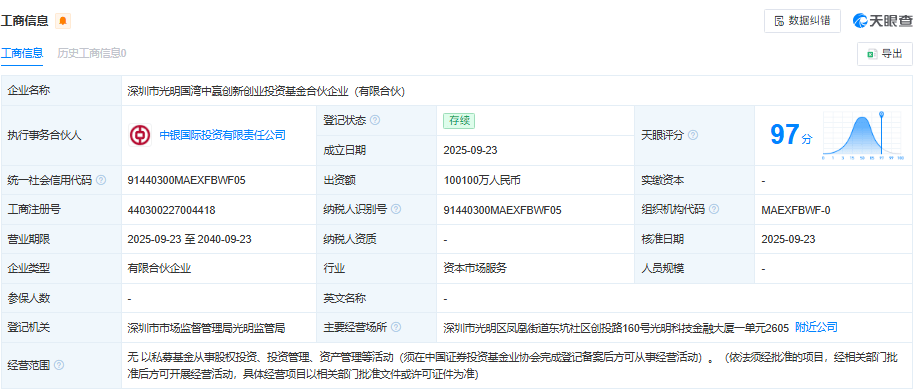Image resolution: width=924 pixels, height=390 pixels.
Task: Click the 营业期限 value 2025-09-23 至 2040-09-23
Action: pyautogui.click(x=190, y=239)
